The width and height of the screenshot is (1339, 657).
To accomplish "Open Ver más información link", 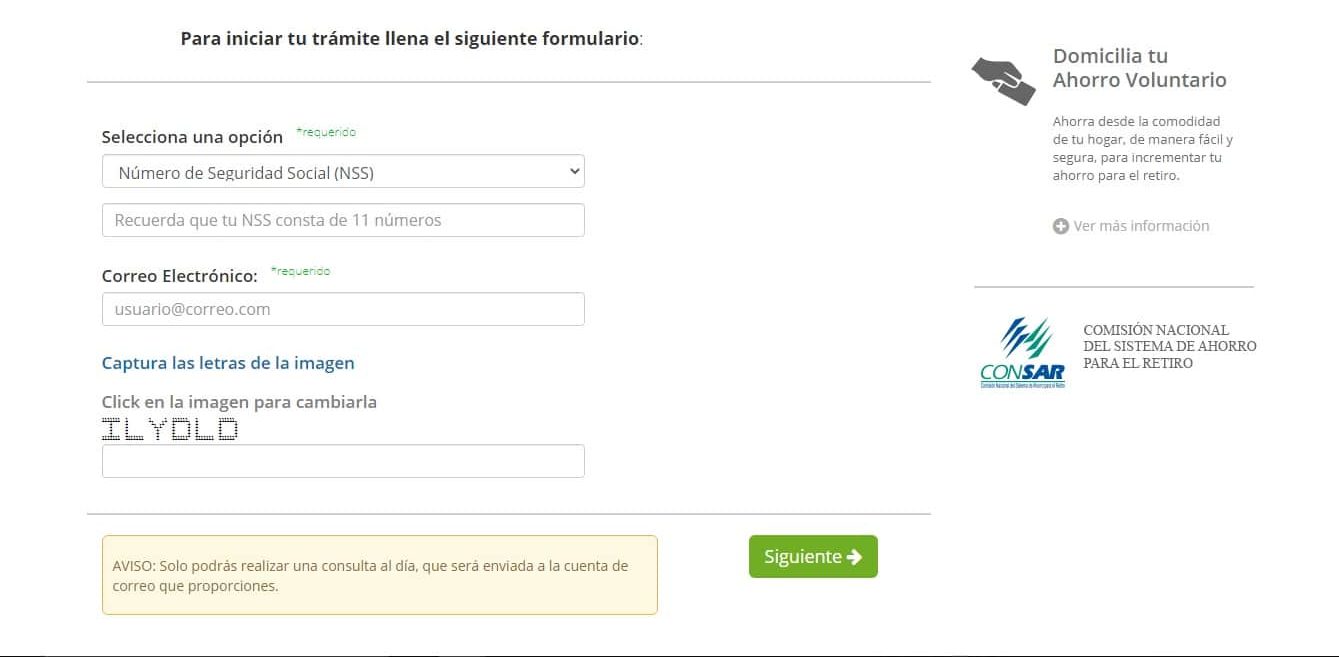I will point(1141,226).
